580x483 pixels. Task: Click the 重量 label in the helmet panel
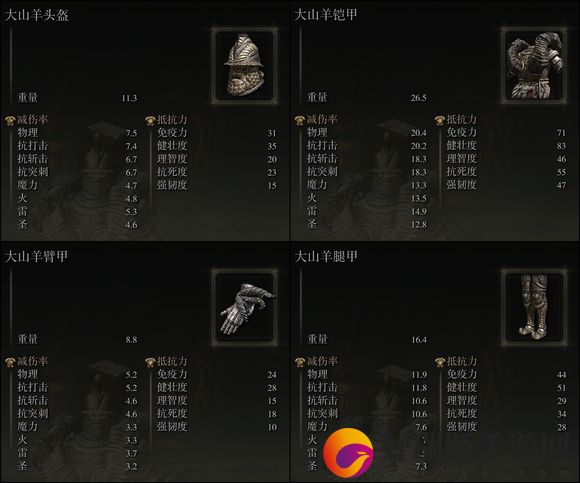(28, 98)
